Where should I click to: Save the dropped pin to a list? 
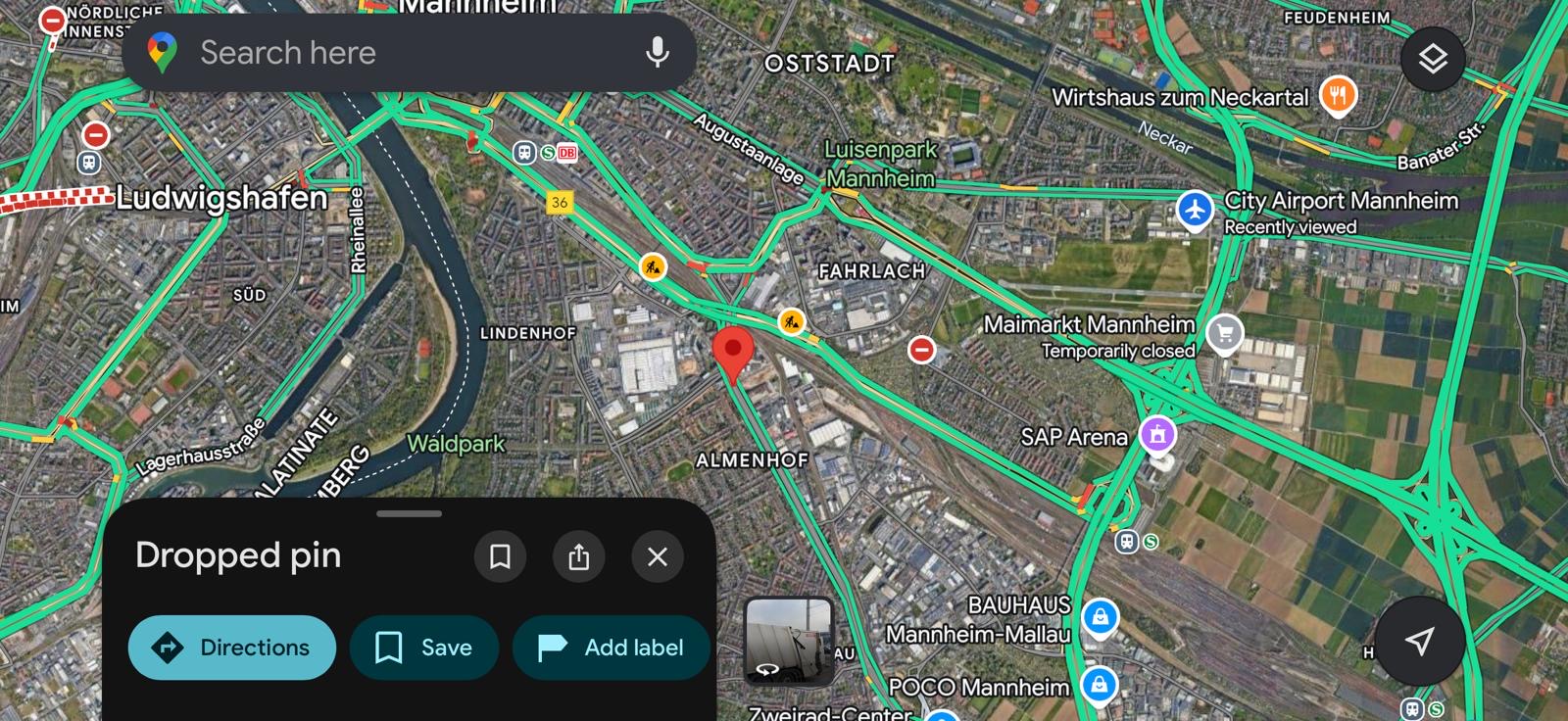(424, 648)
